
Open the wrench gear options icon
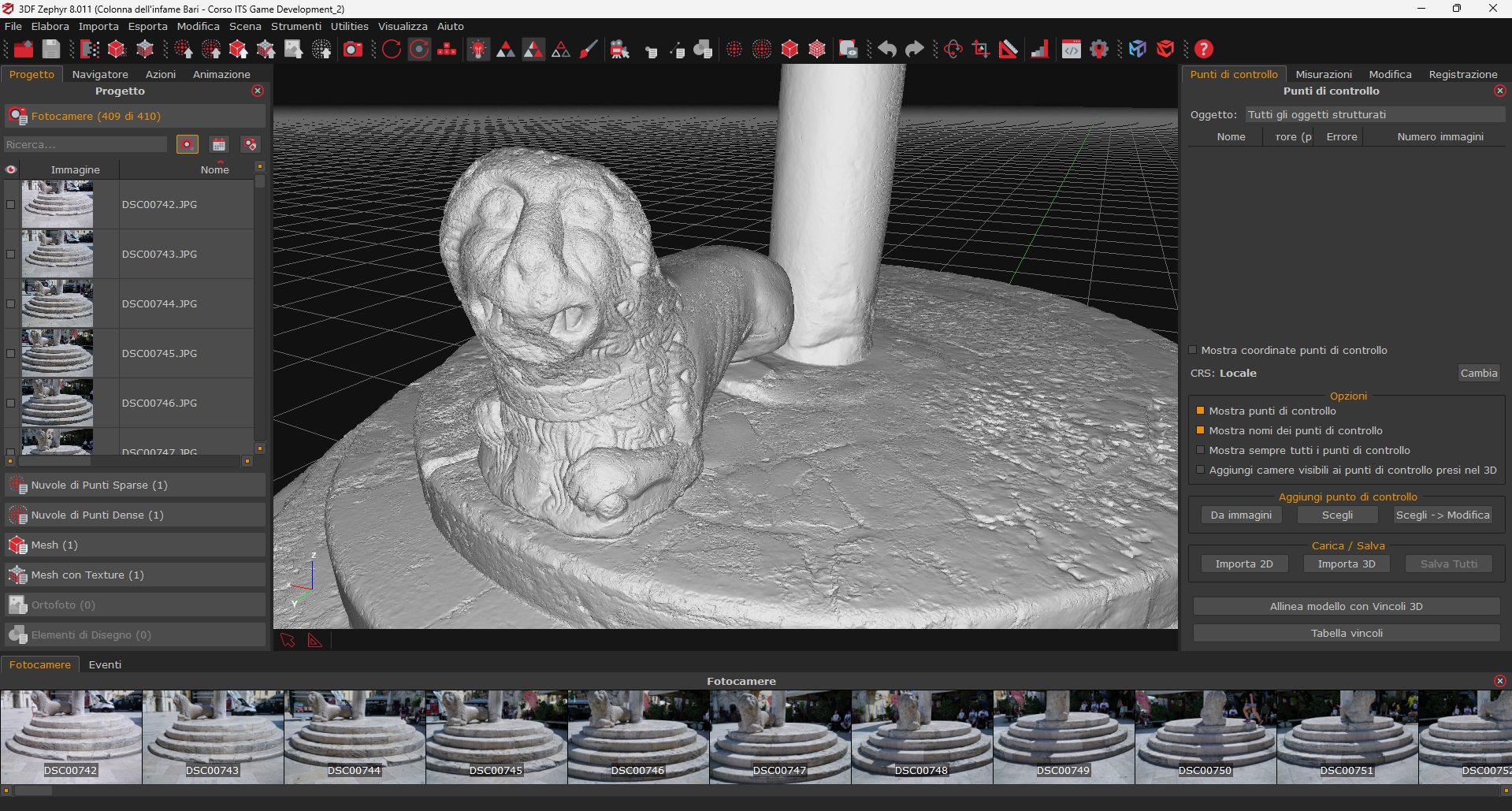pos(1099,50)
